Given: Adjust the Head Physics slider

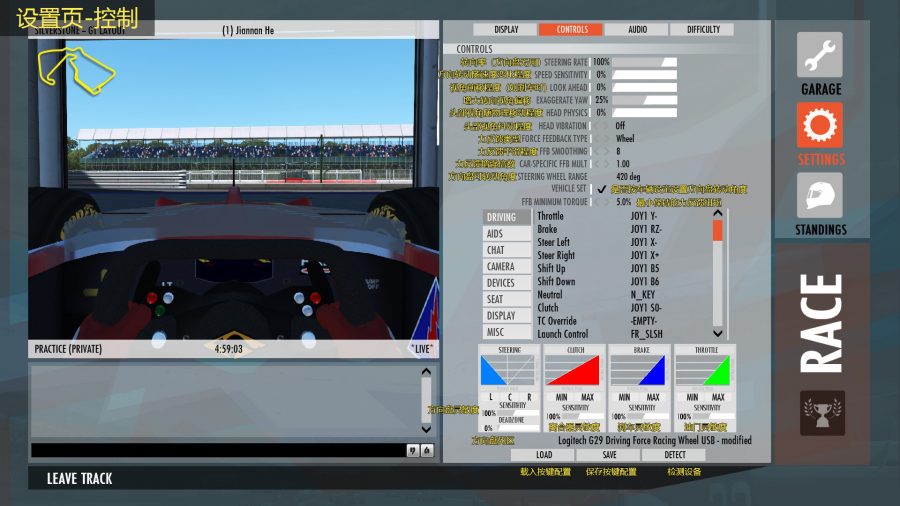Looking at the screenshot, I should click(645, 112).
